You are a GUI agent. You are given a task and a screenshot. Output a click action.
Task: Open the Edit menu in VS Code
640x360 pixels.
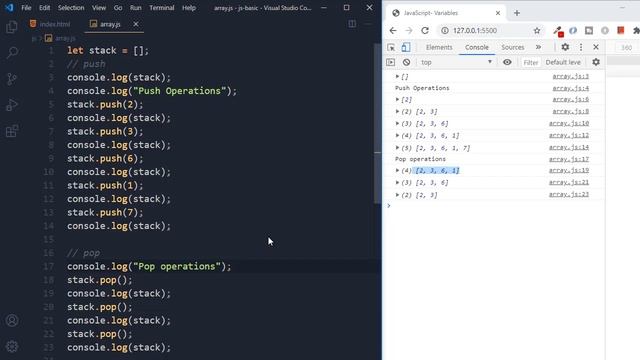44,8
